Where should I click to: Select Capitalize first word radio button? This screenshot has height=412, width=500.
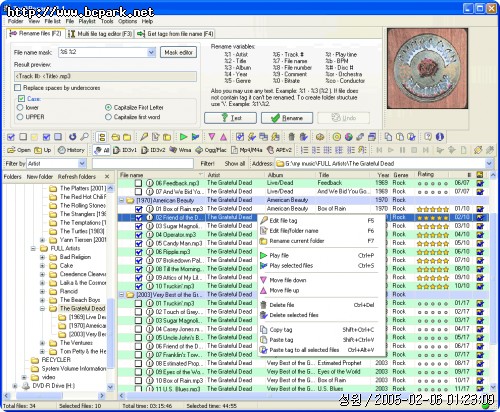(108, 117)
